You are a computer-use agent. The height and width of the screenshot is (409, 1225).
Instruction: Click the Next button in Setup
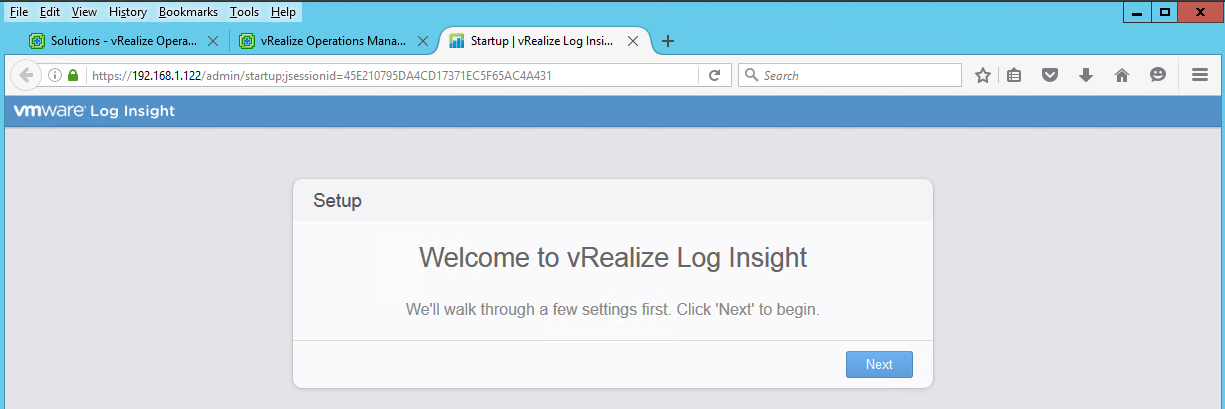pyautogui.click(x=879, y=364)
